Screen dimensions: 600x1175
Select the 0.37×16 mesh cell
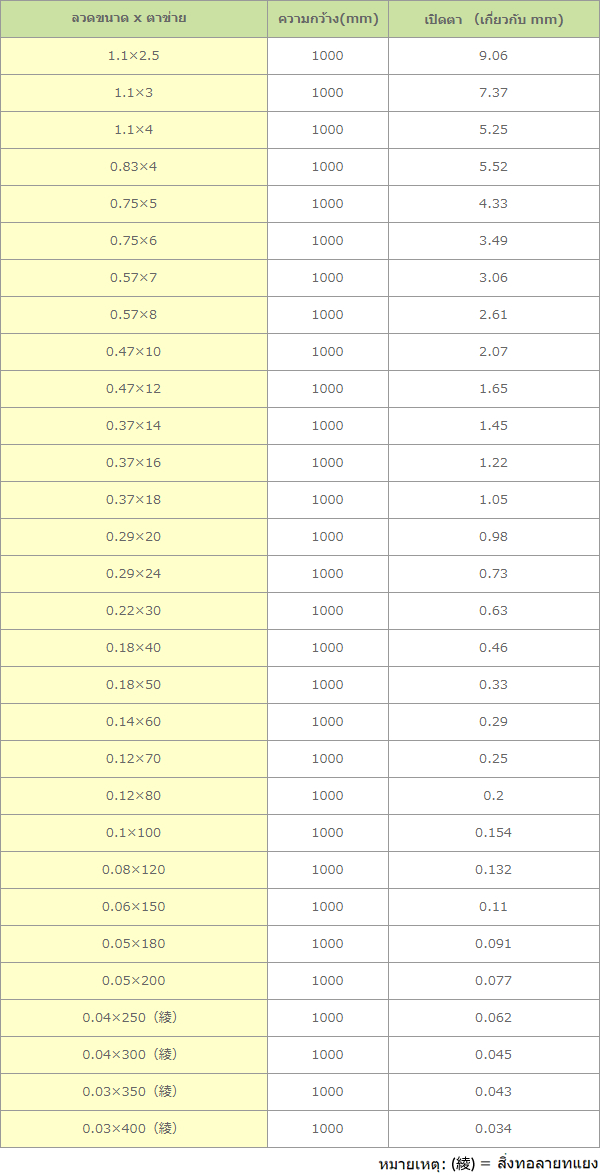point(133,463)
